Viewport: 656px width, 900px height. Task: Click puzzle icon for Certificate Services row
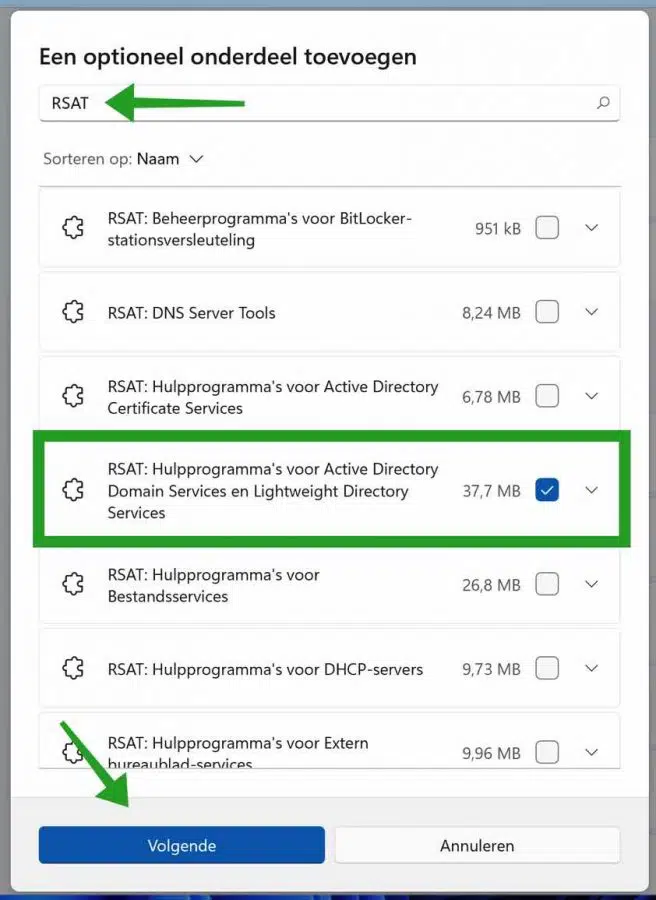(x=73, y=396)
